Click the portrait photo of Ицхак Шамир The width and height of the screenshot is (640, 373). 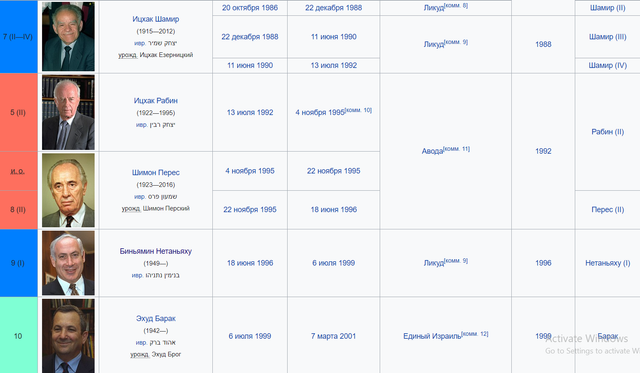68,36
